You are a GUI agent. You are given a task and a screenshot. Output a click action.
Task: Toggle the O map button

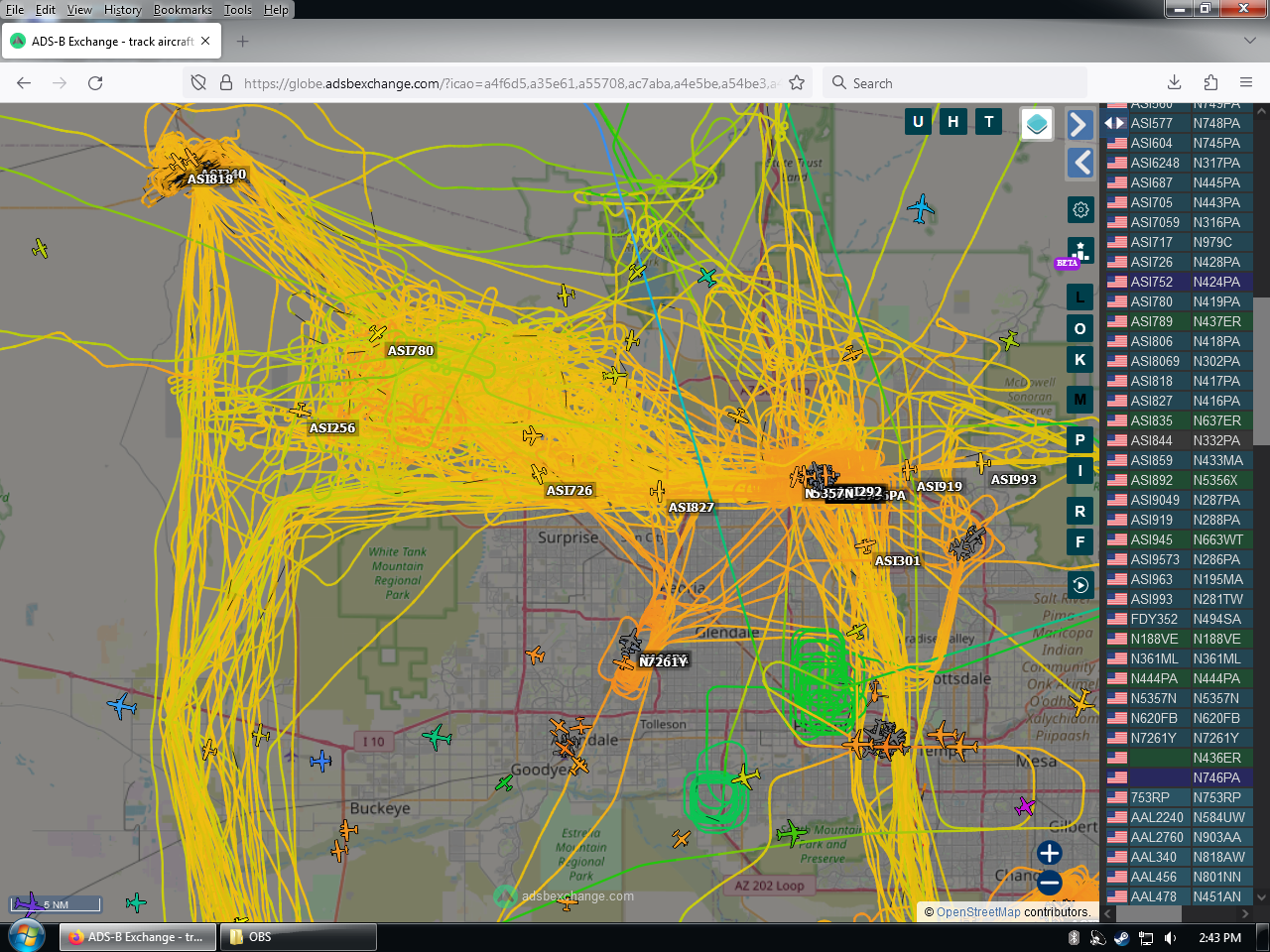tap(1080, 329)
